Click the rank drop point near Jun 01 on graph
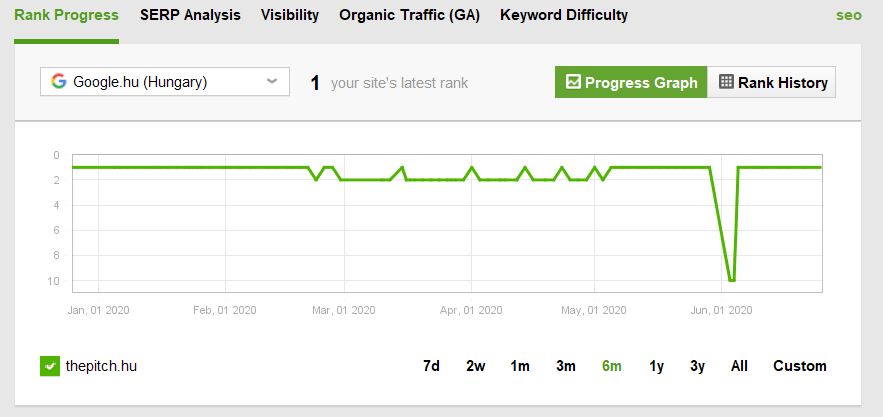 point(732,280)
